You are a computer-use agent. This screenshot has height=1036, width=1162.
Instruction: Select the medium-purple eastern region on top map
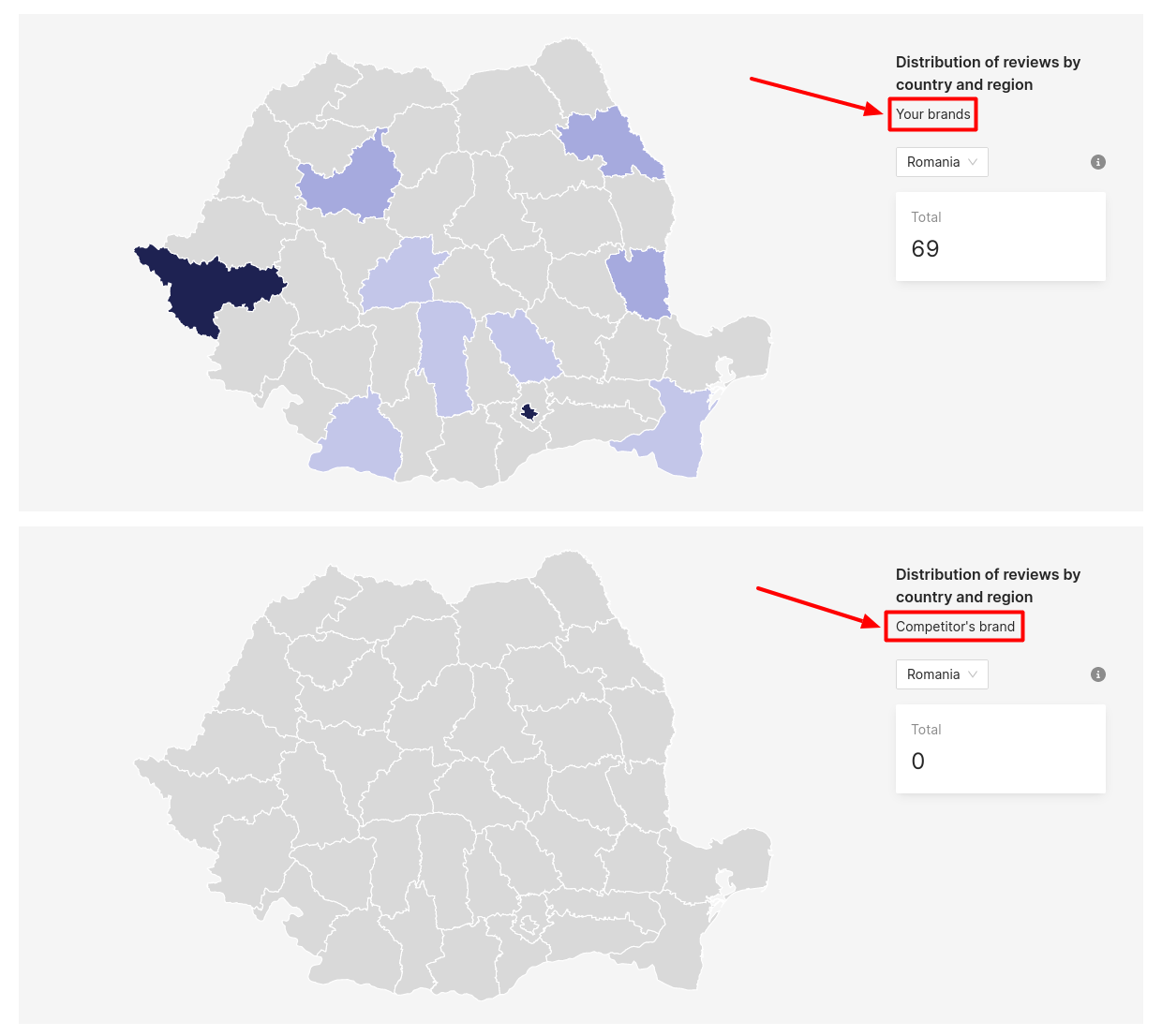pyautogui.click(x=639, y=283)
